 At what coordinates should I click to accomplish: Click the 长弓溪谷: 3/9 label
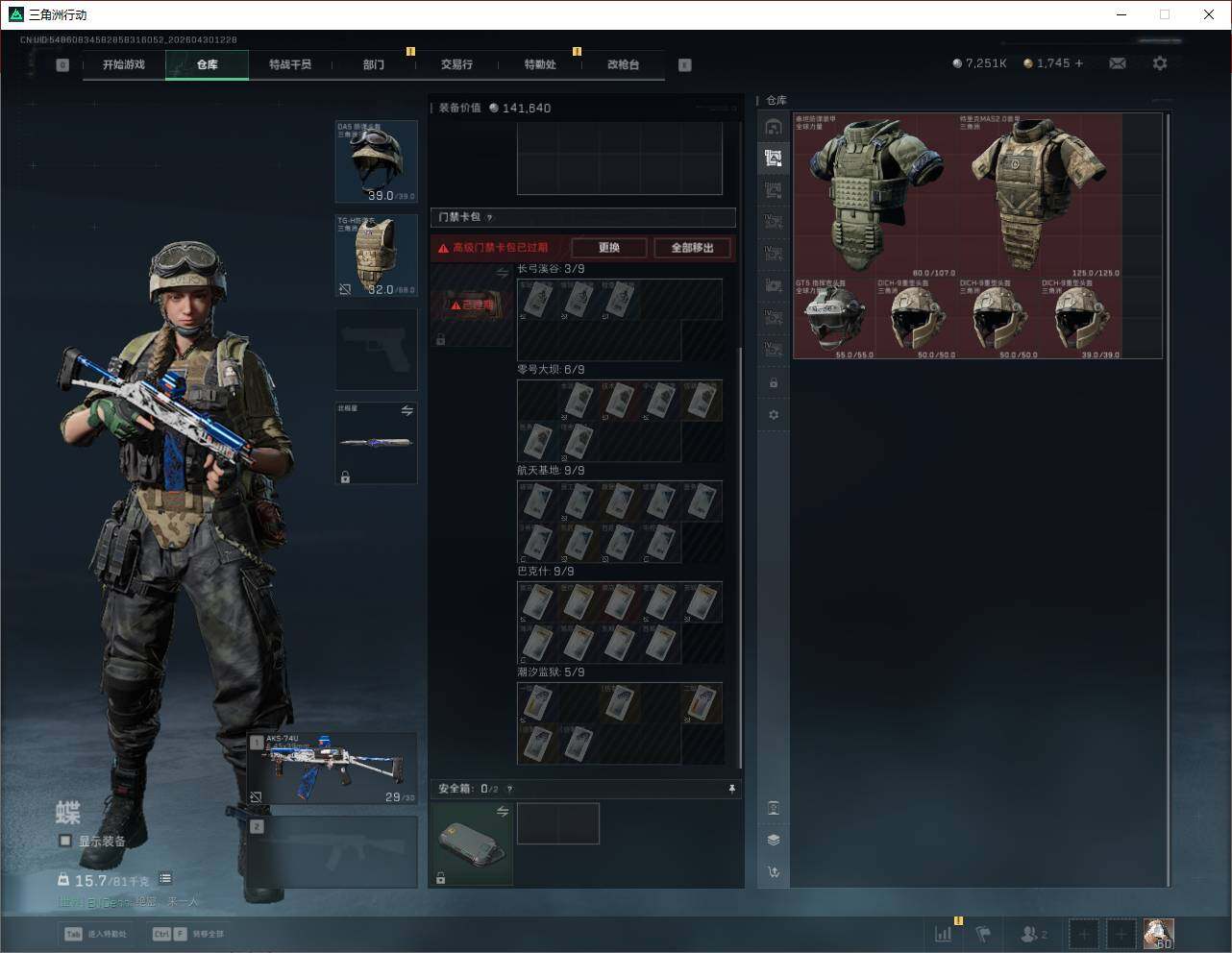click(x=551, y=269)
